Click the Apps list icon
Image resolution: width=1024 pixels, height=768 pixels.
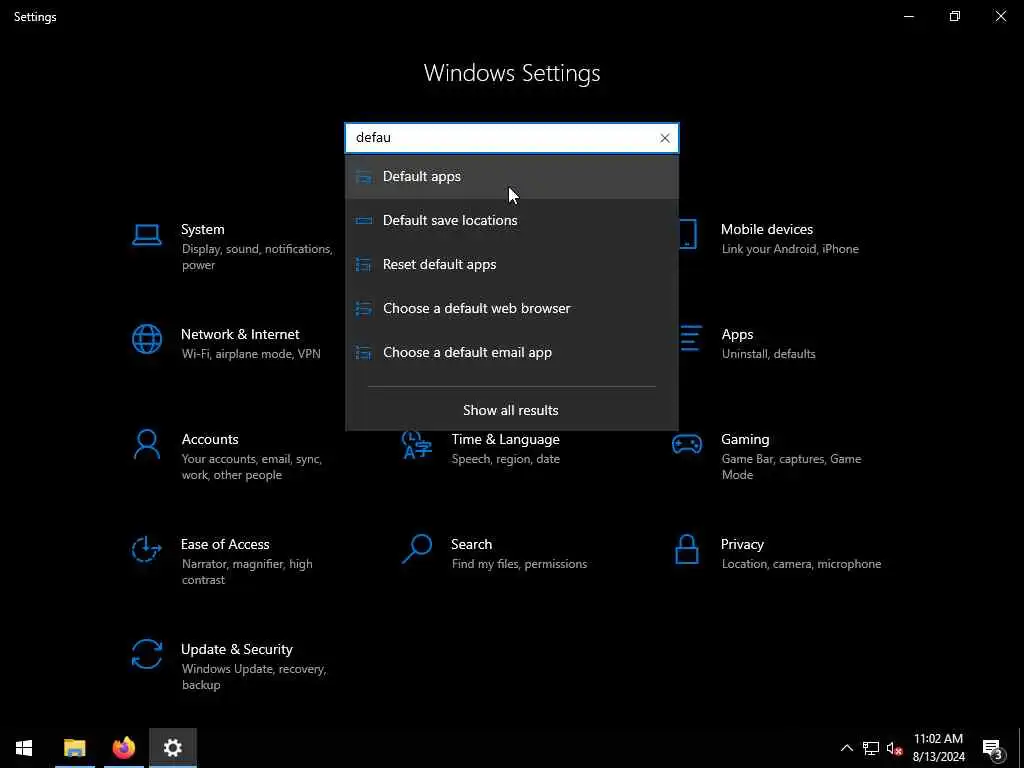(x=690, y=338)
